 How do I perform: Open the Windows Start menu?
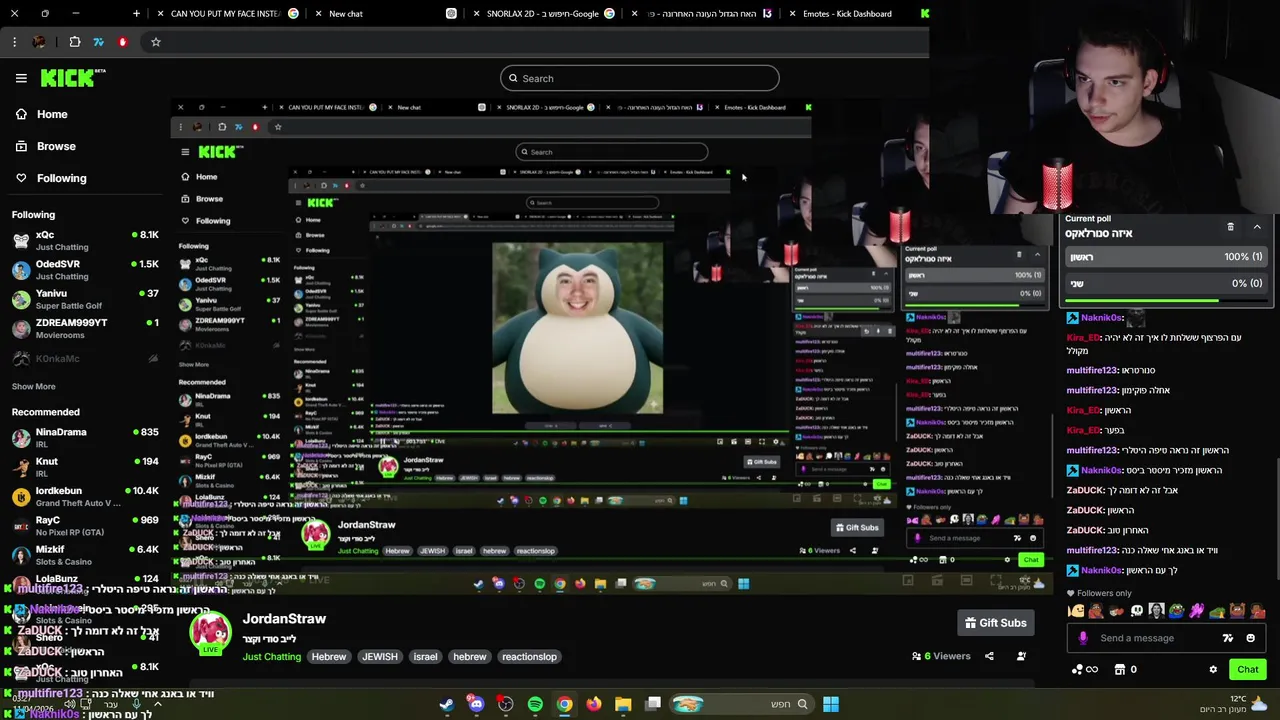pyautogui.click(x=830, y=704)
